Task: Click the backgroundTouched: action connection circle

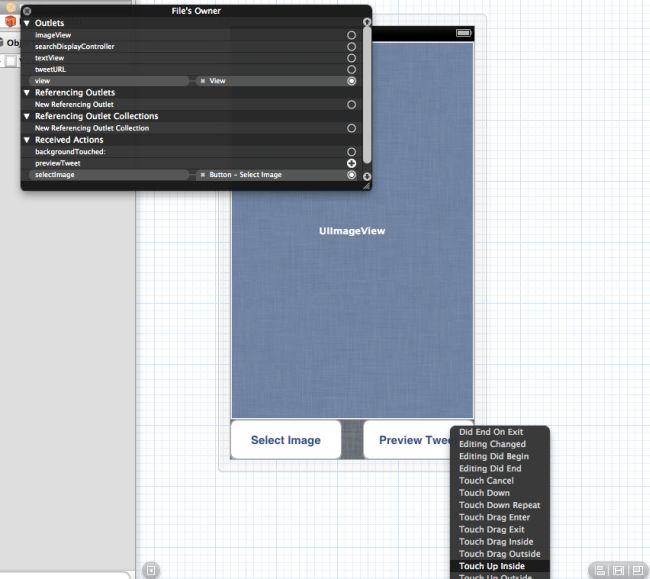Action: pos(351,152)
